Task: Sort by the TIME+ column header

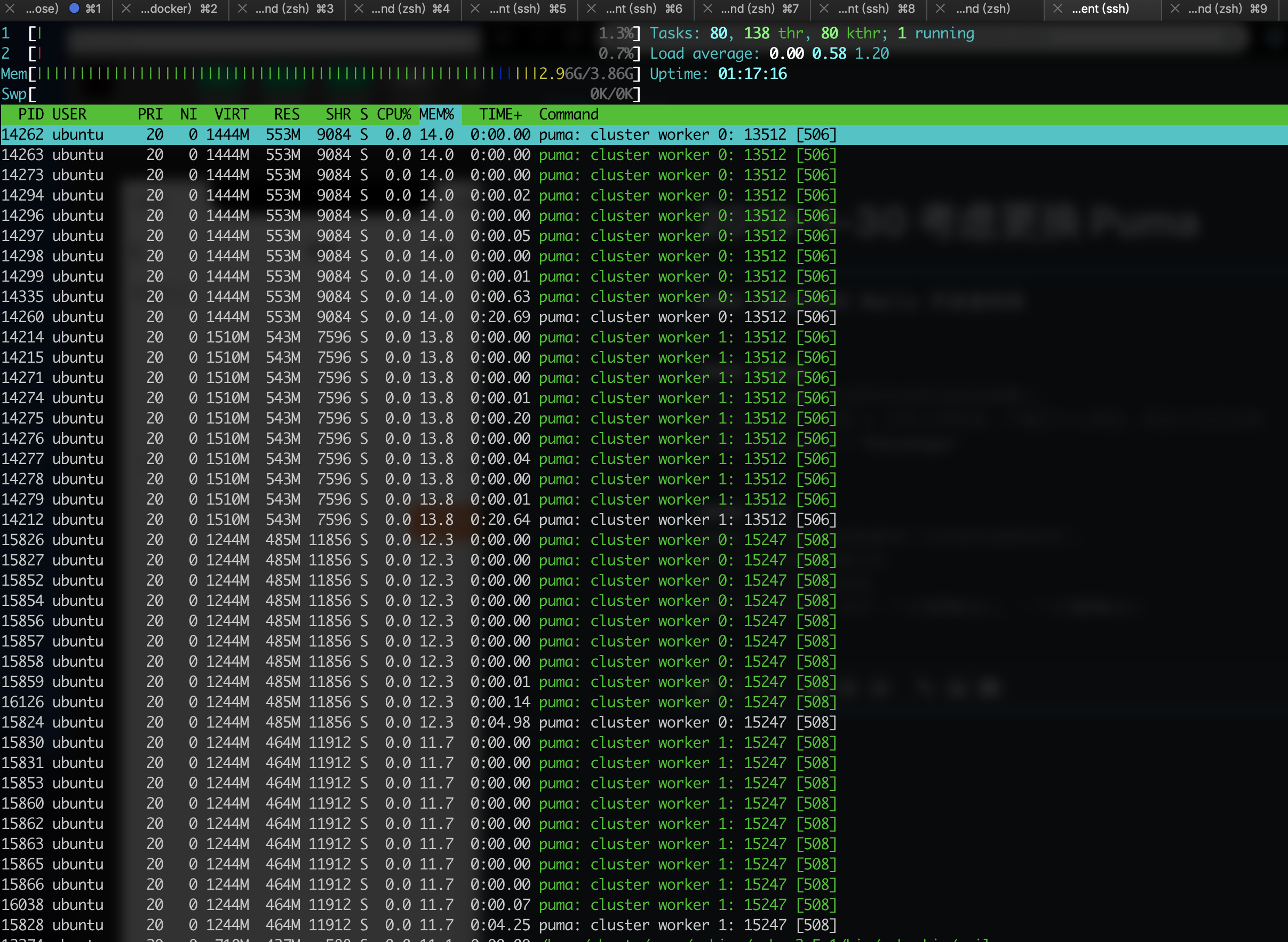Action: 500,115
